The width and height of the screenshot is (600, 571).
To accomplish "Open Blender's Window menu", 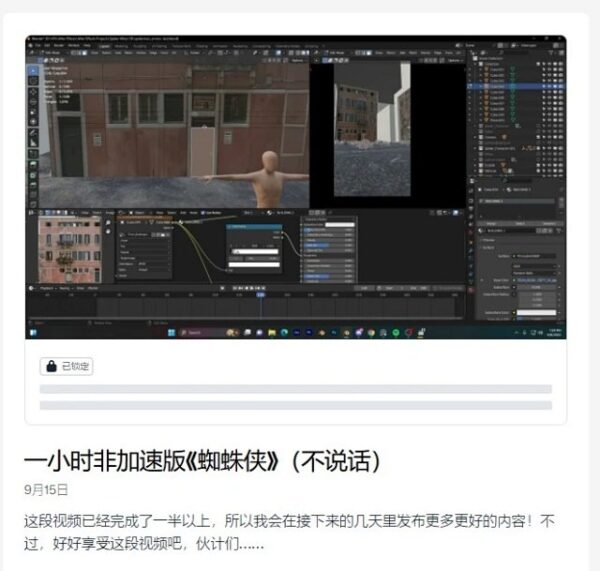I will click(73, 46).
